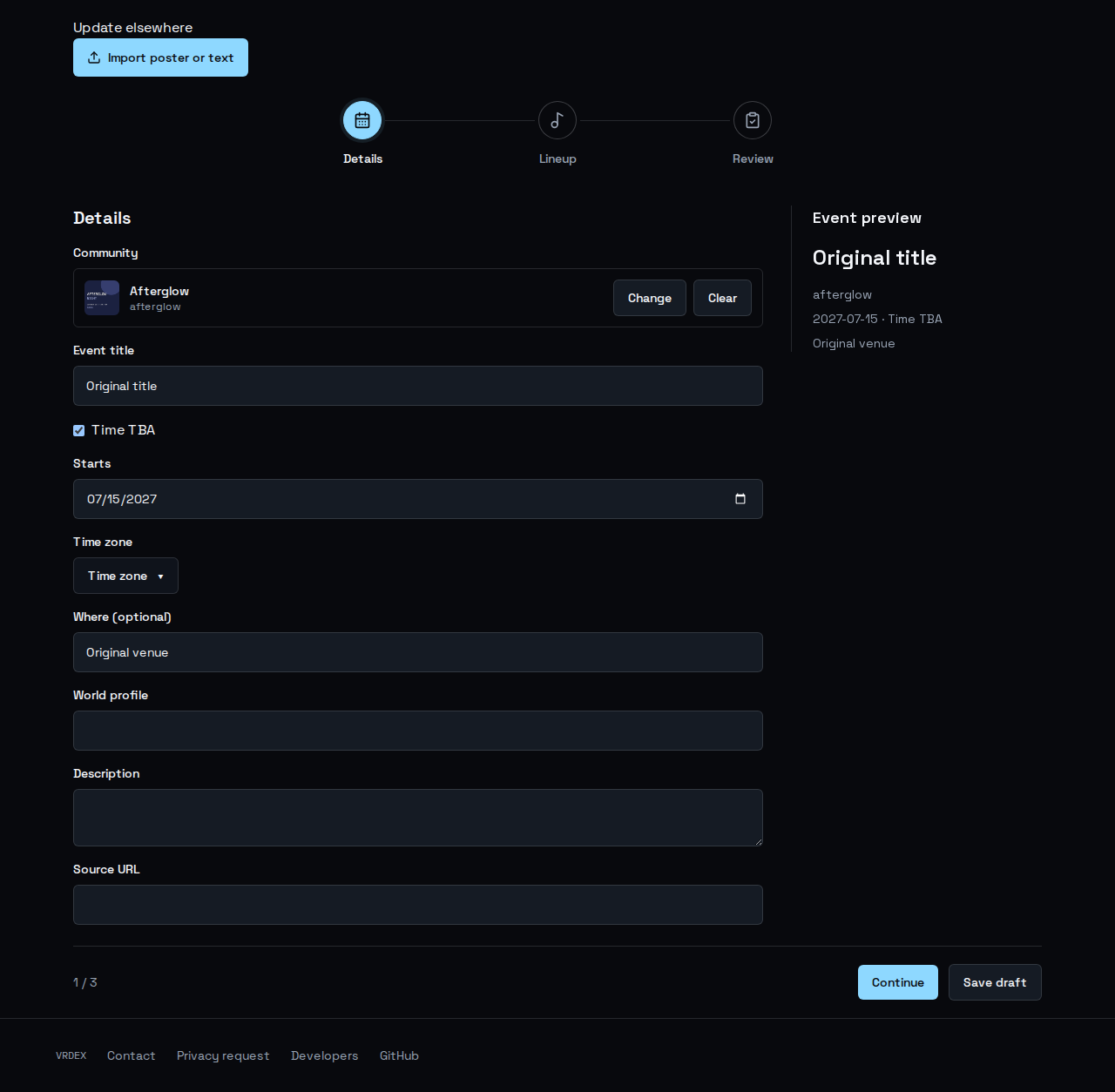Focus the Where venue field

pos(418,652)
